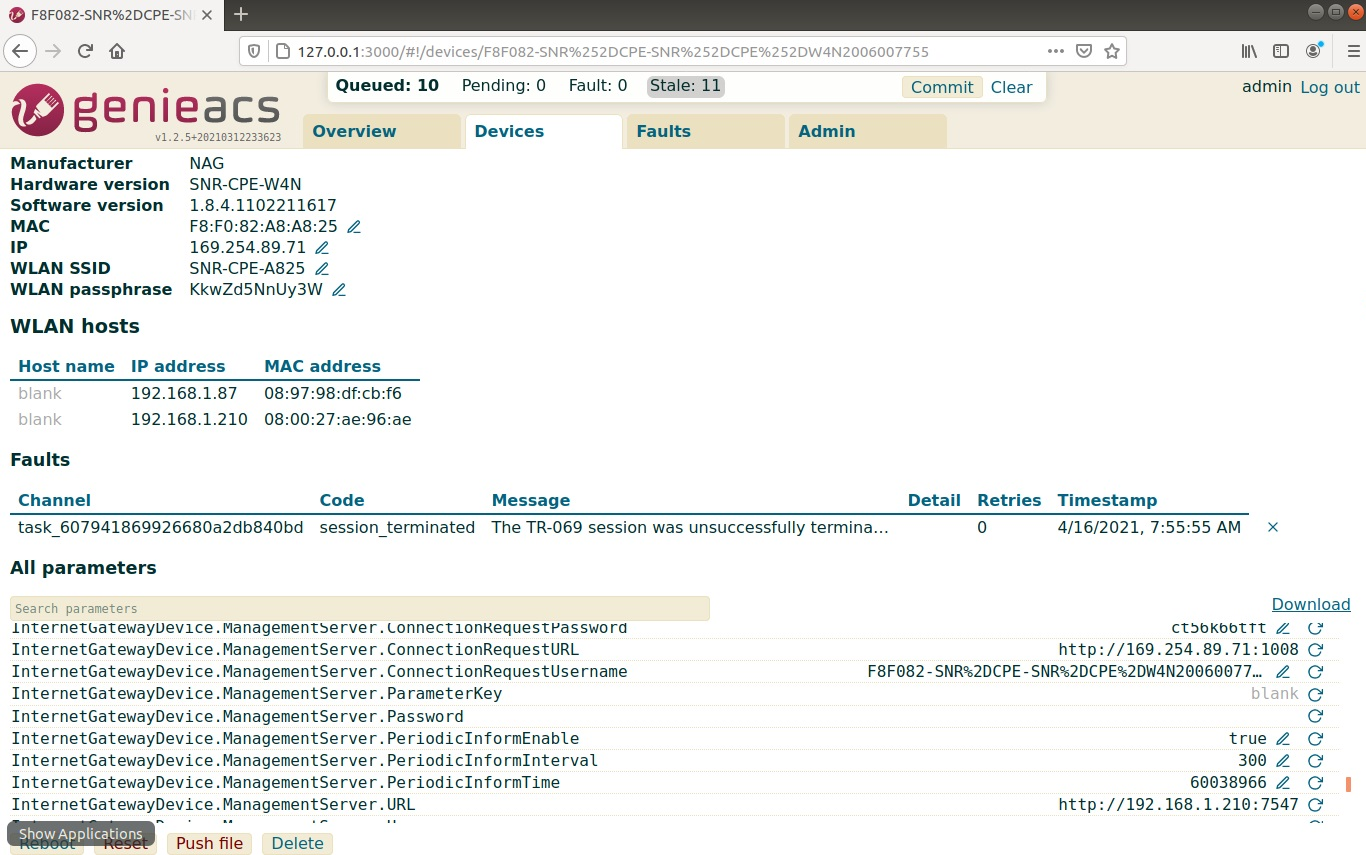Click the ManagementServer.ParameterKey parameter name

tap(257, 694)
